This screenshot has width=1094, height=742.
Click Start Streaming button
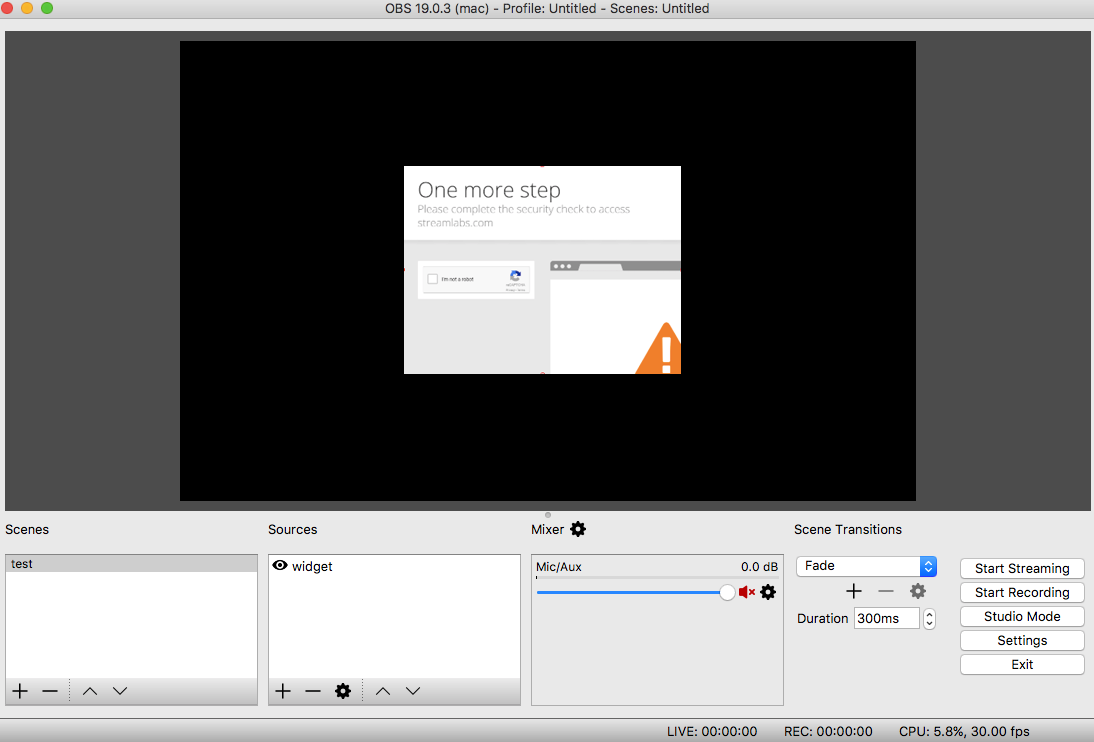click(1022, 568)
